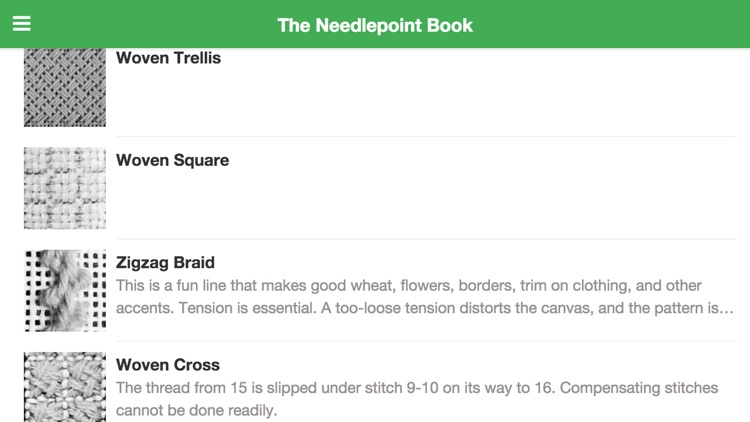The image size is (750, 422).
Task: Open the Woven Trellis stitch thumbnail
Action: point(65,87)
